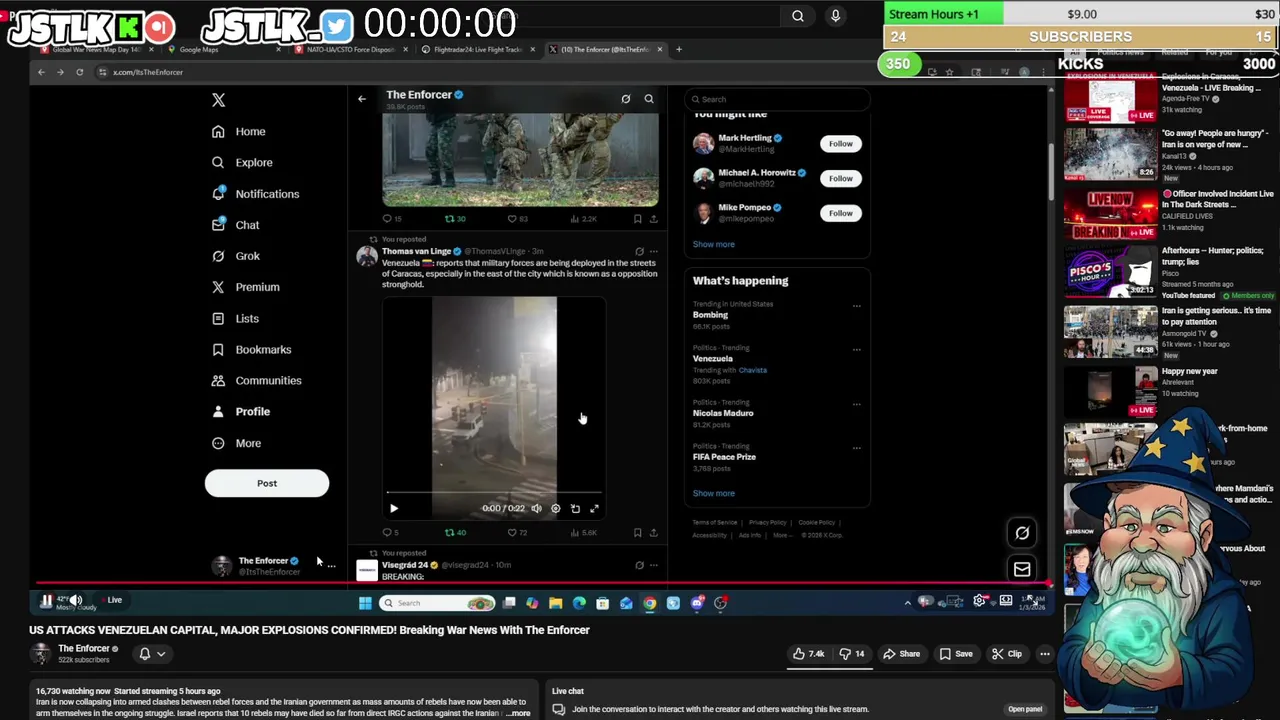The height and width of the screenshot is (720, 1280).
Task: Mute the tweet video volume icon
Action: pos(537,508)
